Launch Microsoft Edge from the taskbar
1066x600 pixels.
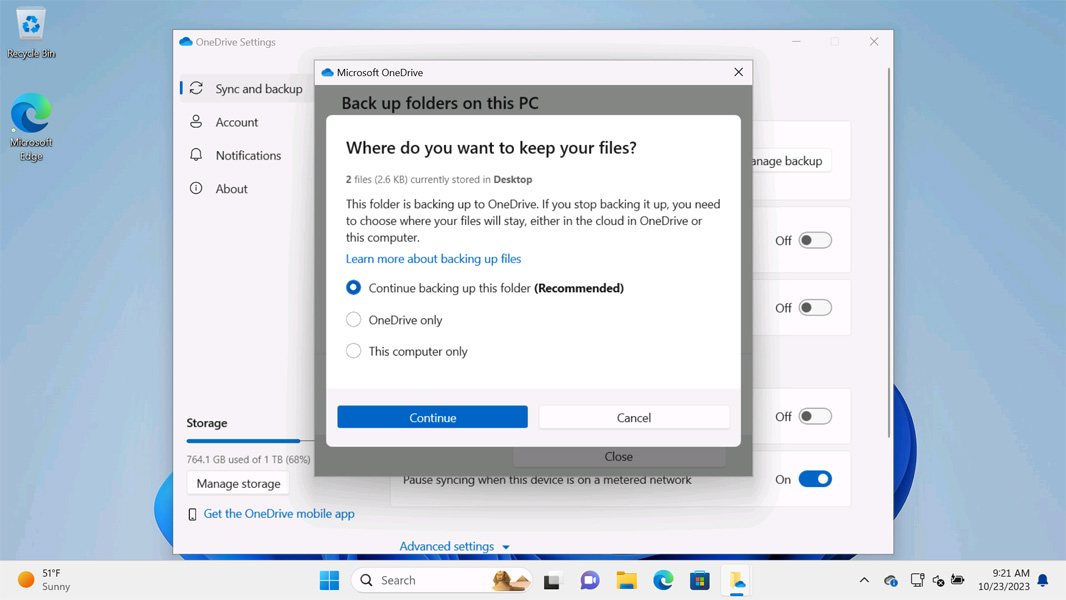(x=662, y=580)
